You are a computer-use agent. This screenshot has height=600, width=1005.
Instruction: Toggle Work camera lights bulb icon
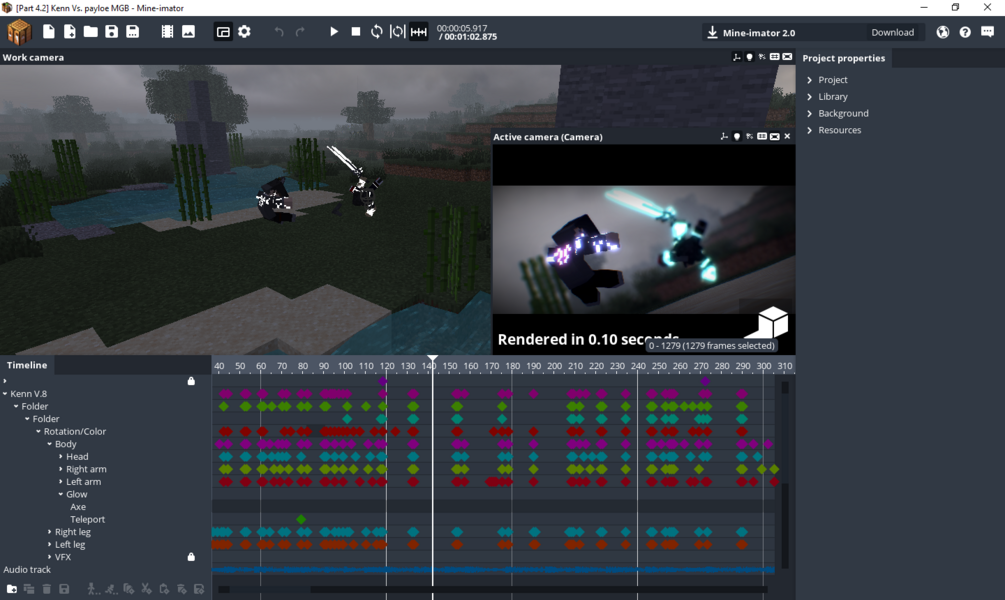[x=749, y=57]
